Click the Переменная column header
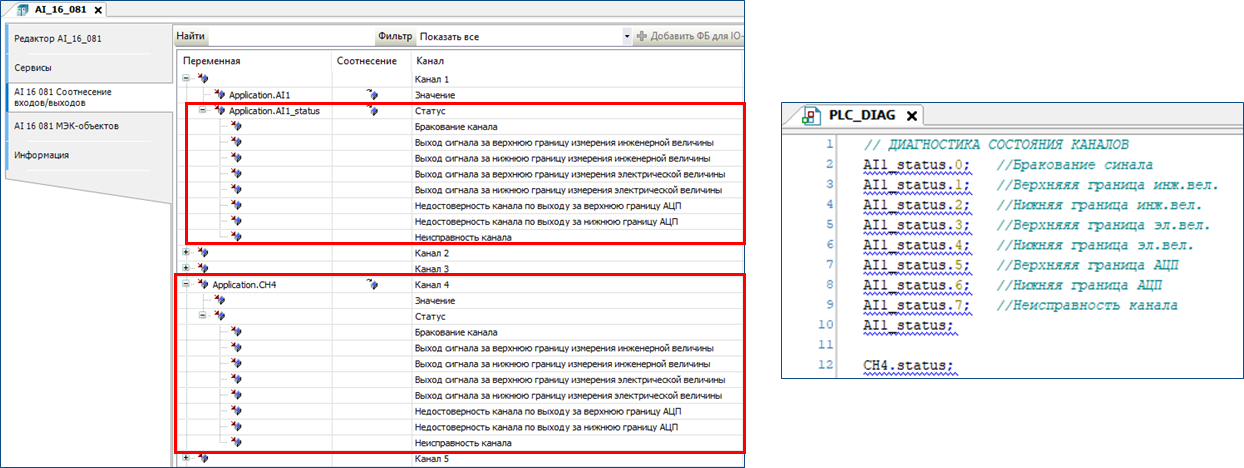The height and width of the screenshot is (468, 1244). click(x=212, y=61)
